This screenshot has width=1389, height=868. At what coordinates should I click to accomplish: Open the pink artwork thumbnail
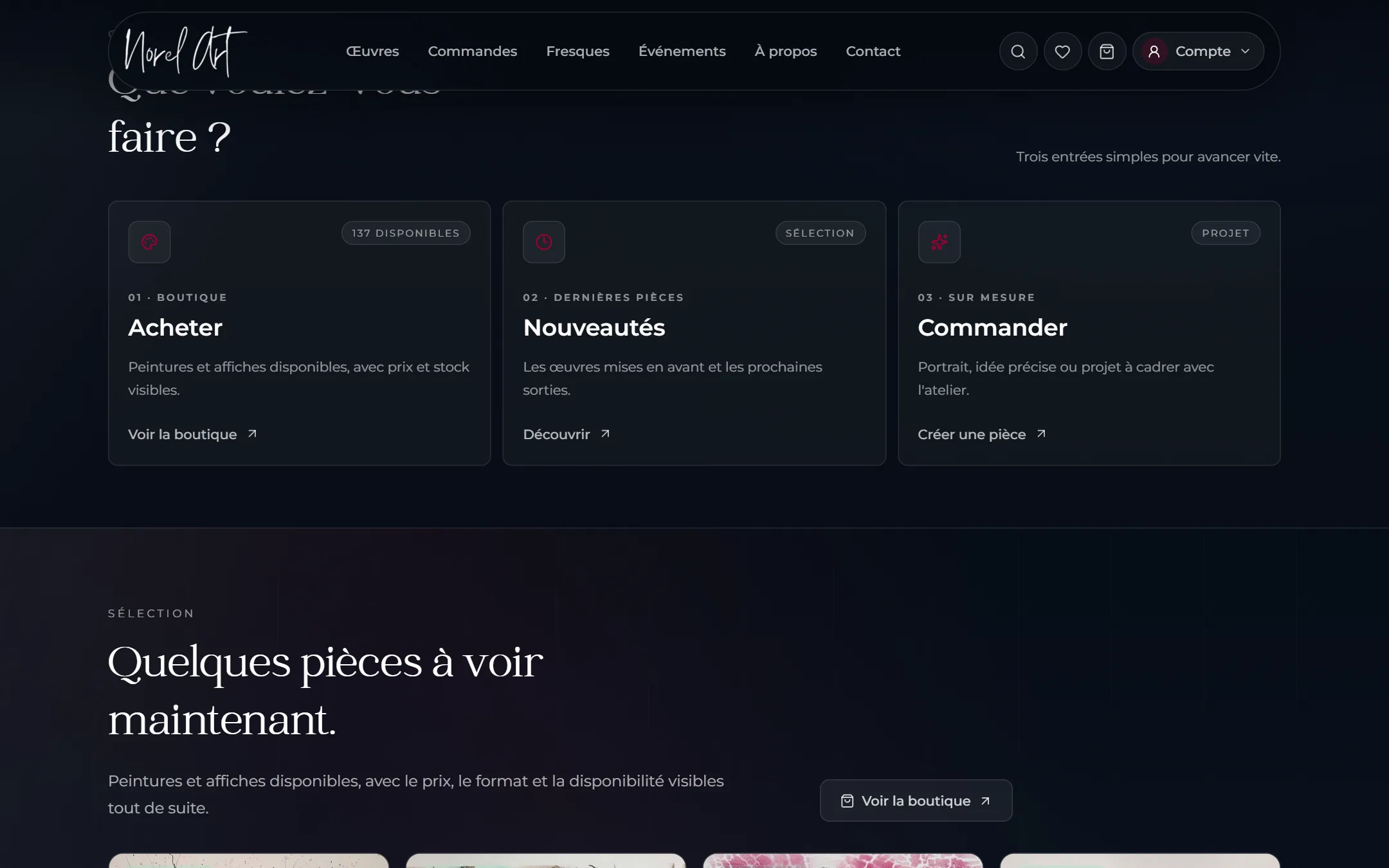(x=842, y=860)
